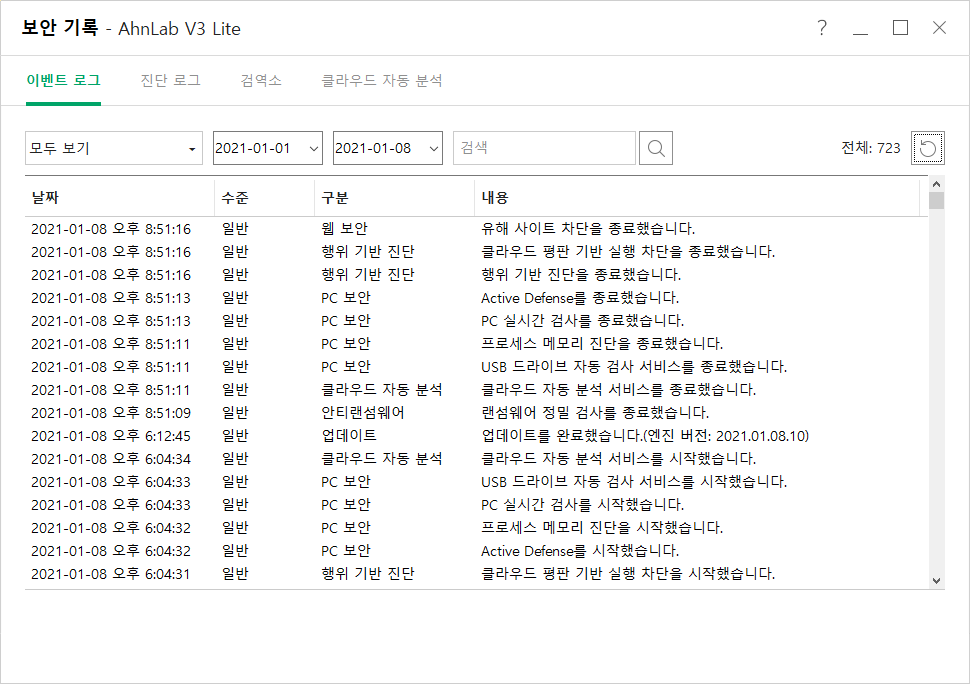Open the 검역소 tab
The height and width of the screenshot is (684, 970).
tap(261, 80)
